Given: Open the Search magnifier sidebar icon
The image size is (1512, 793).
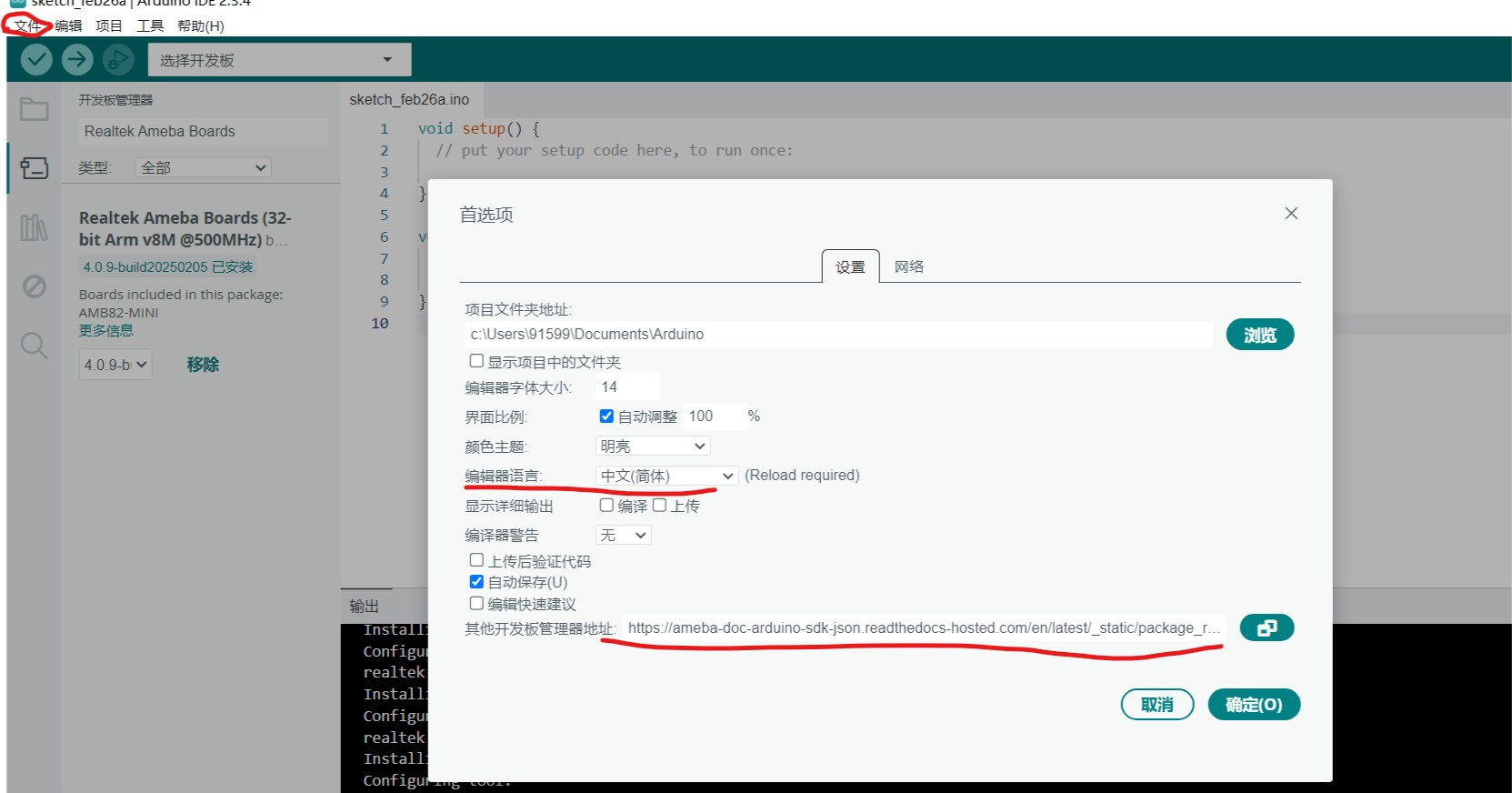Looking at the screenshot, I should [x=35, y=346].
